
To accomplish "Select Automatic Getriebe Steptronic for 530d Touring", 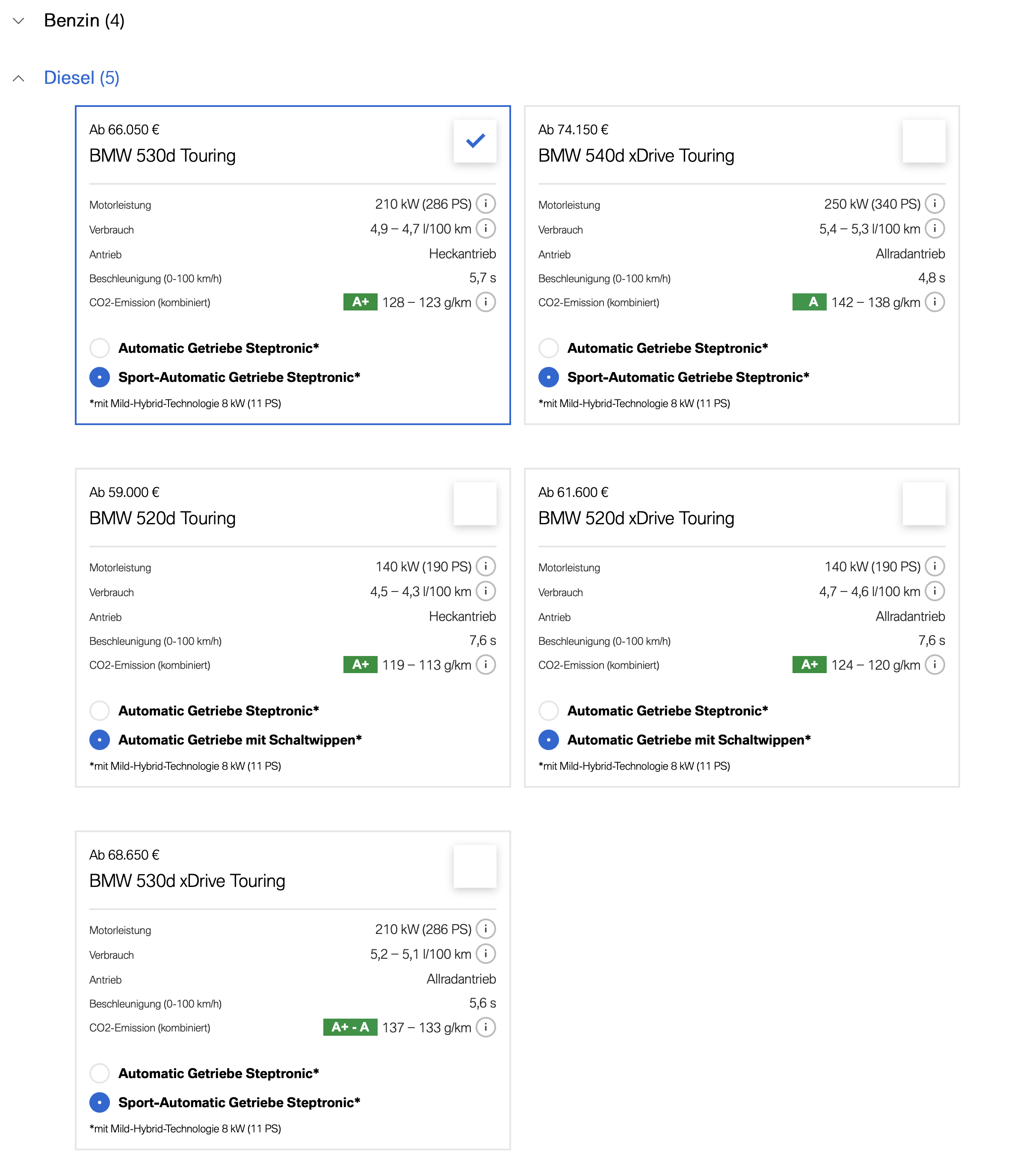I will 100,348.
